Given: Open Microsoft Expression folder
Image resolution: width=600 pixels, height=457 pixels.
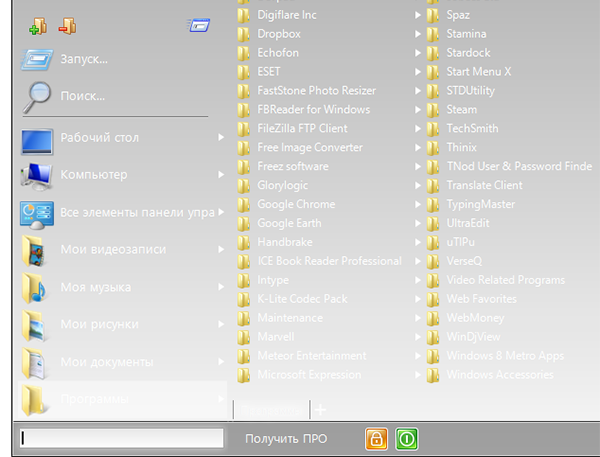Looking at the screenshot, I should [x=329, y=375].
